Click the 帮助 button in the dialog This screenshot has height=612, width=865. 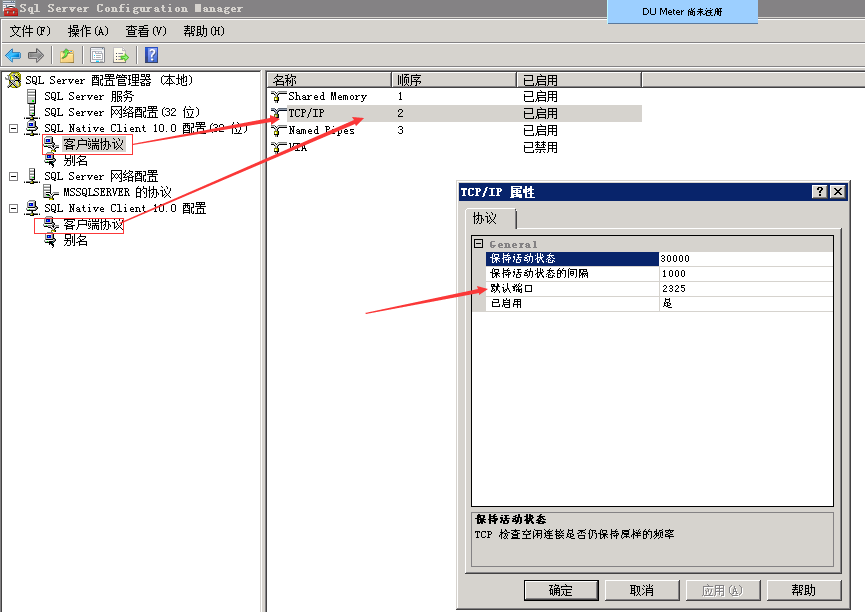(x=804, y=590)
